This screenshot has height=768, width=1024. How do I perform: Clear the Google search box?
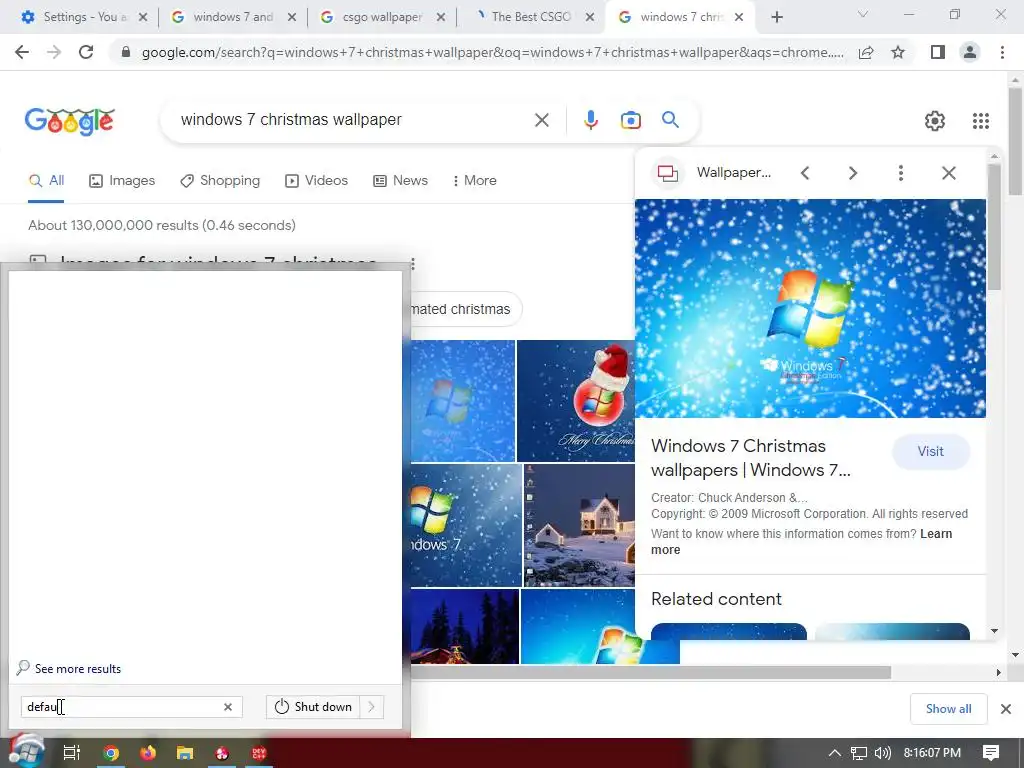[541, 120]
